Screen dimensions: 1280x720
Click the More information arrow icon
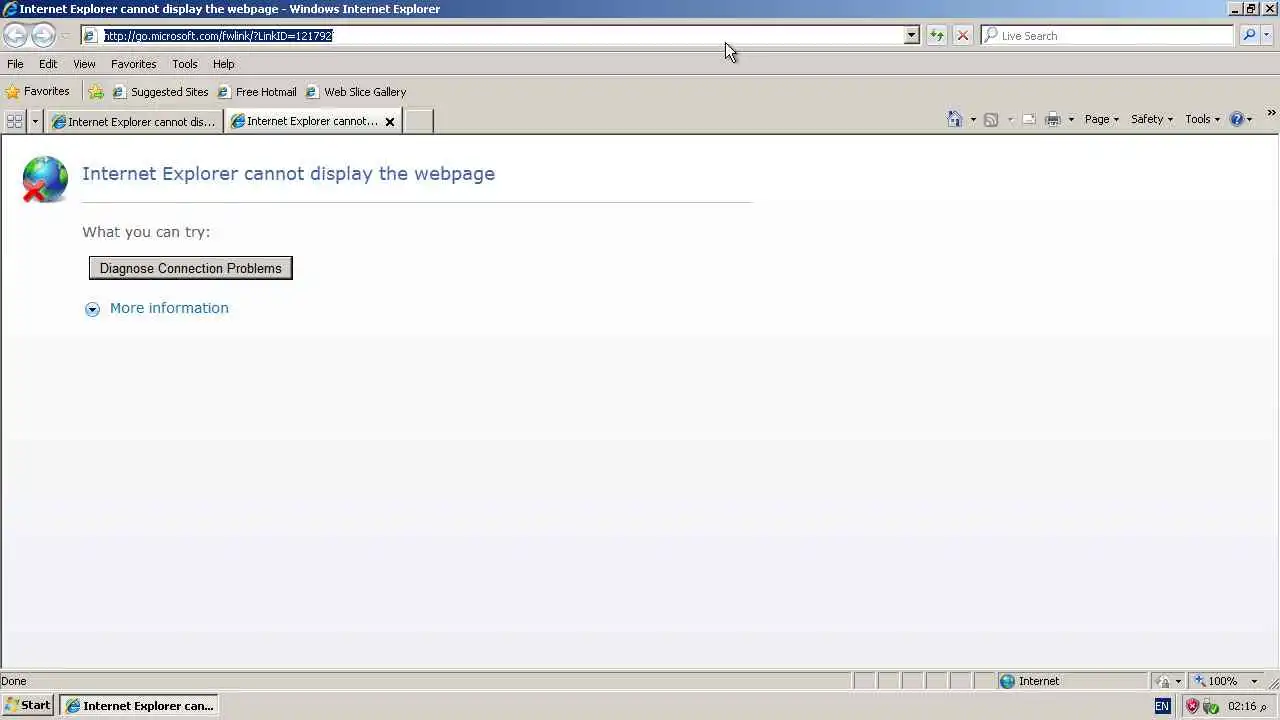(x=92, y=309)
